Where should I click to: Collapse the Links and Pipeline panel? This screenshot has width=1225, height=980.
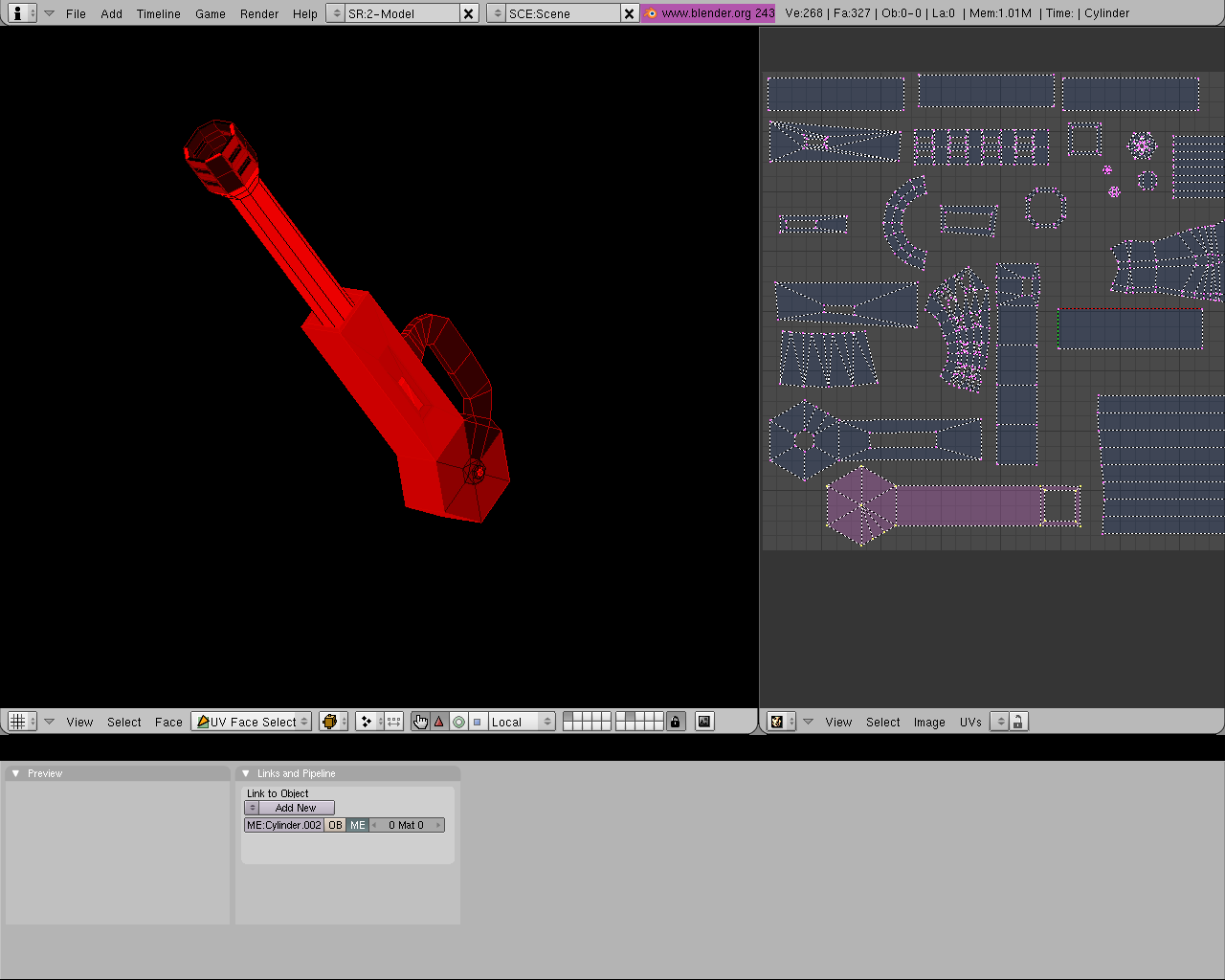click(246, 773)
